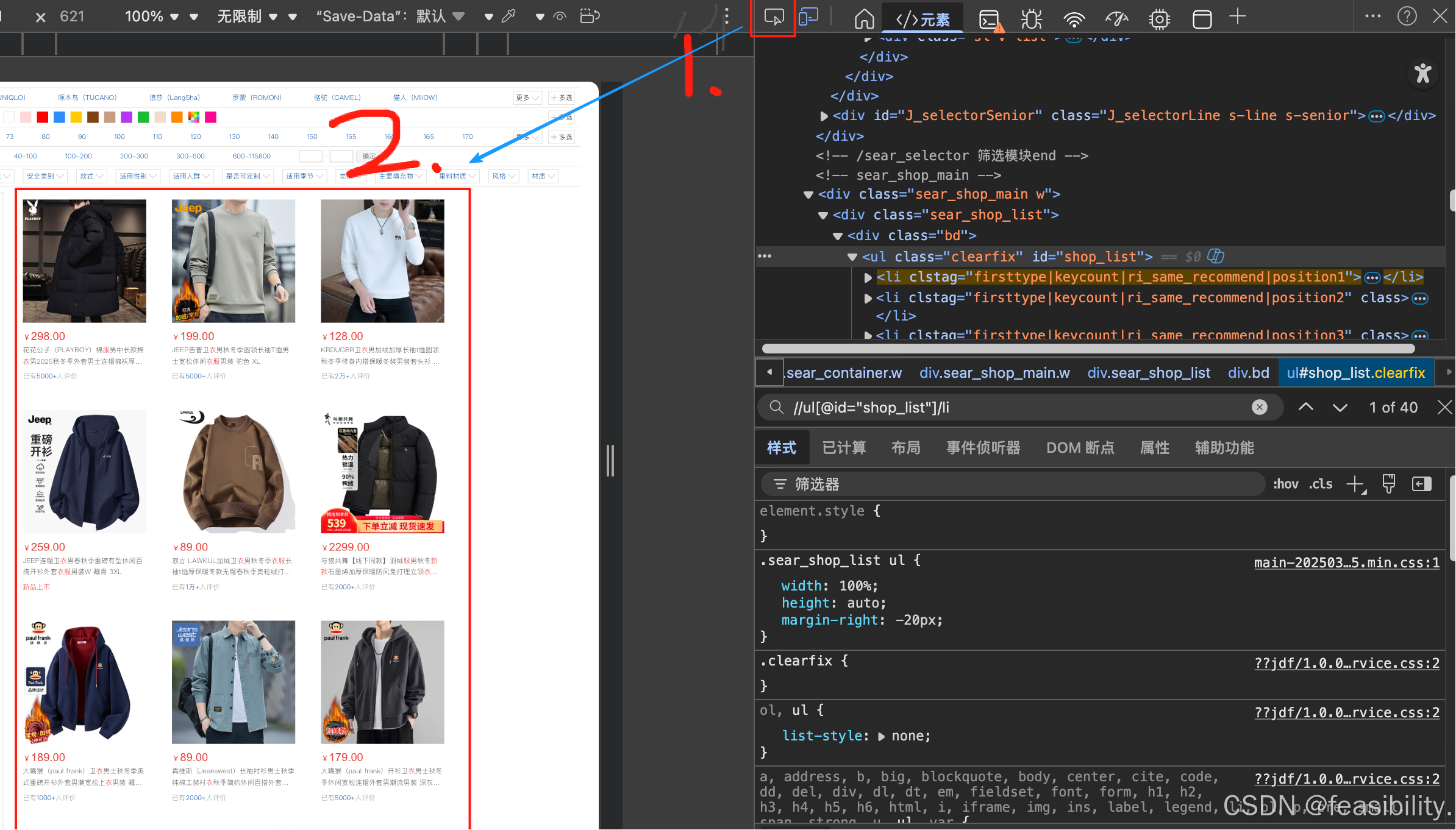Switch to the 已计算 tab
The height and width of the screenshot is (830, 1456).
click(844, 448)
